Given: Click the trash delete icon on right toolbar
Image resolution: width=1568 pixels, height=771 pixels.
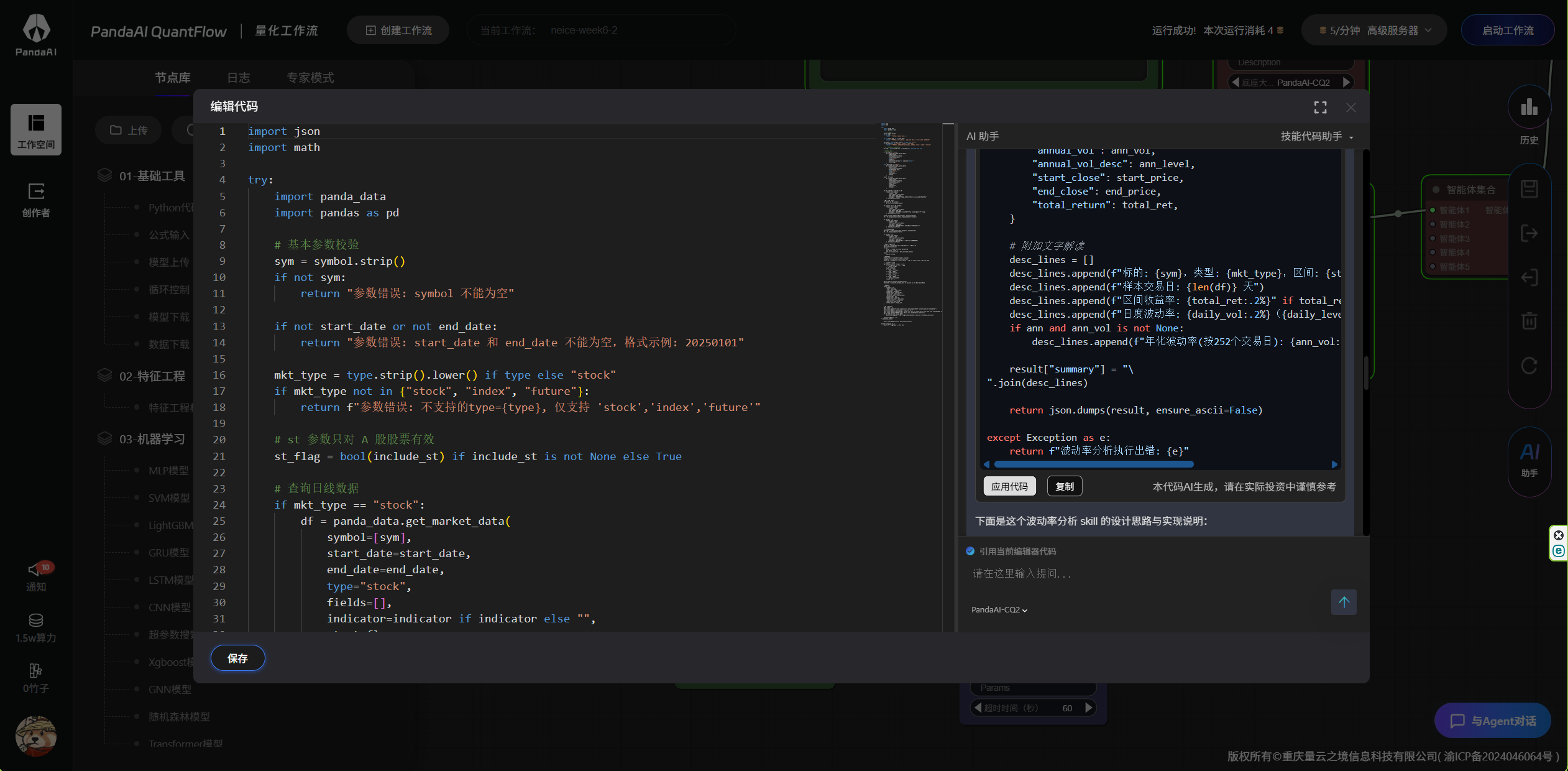Looking at the screenshot, I should [x=1529, y=321].
